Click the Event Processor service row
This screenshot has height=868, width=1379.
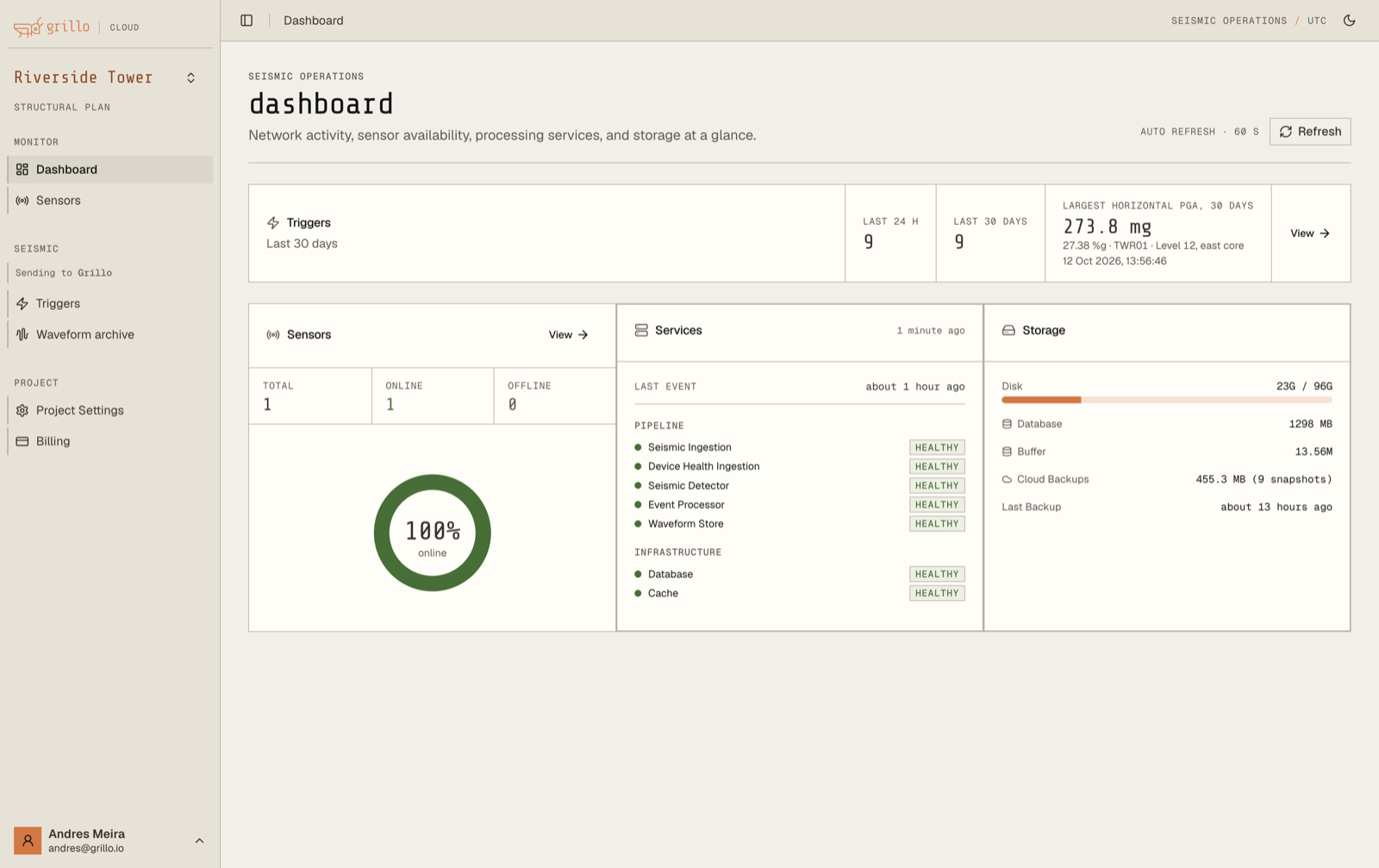(x=800, y=505)
